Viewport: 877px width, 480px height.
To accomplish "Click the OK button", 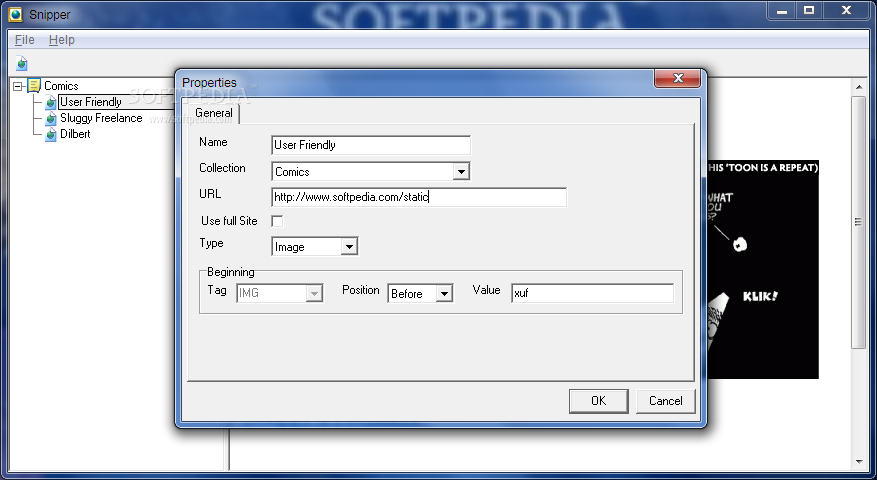I will click(598, 401).
